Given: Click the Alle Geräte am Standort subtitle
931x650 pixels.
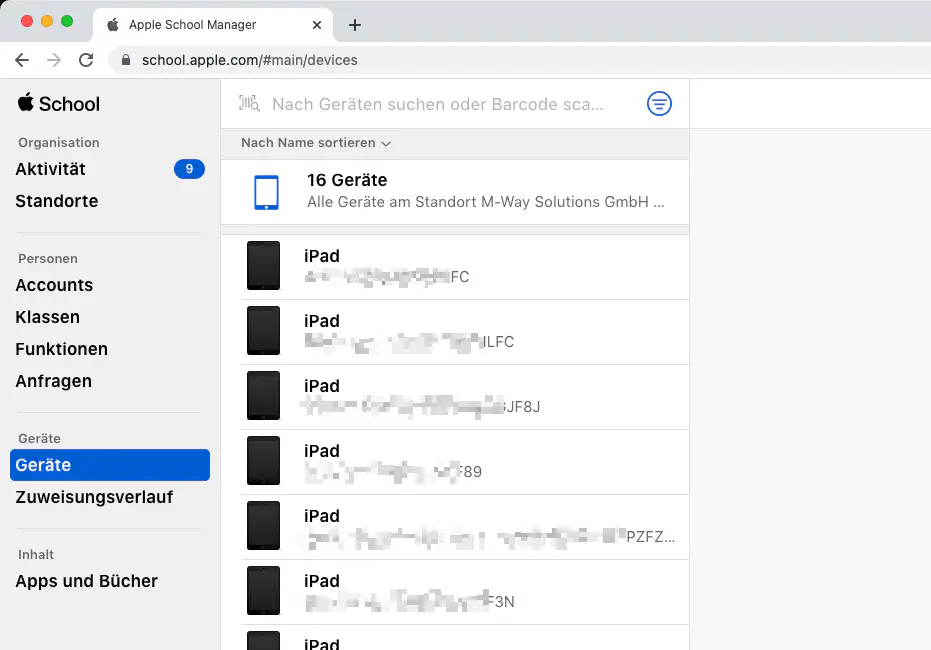Looking at the screenshot, I should click(485, 202).
